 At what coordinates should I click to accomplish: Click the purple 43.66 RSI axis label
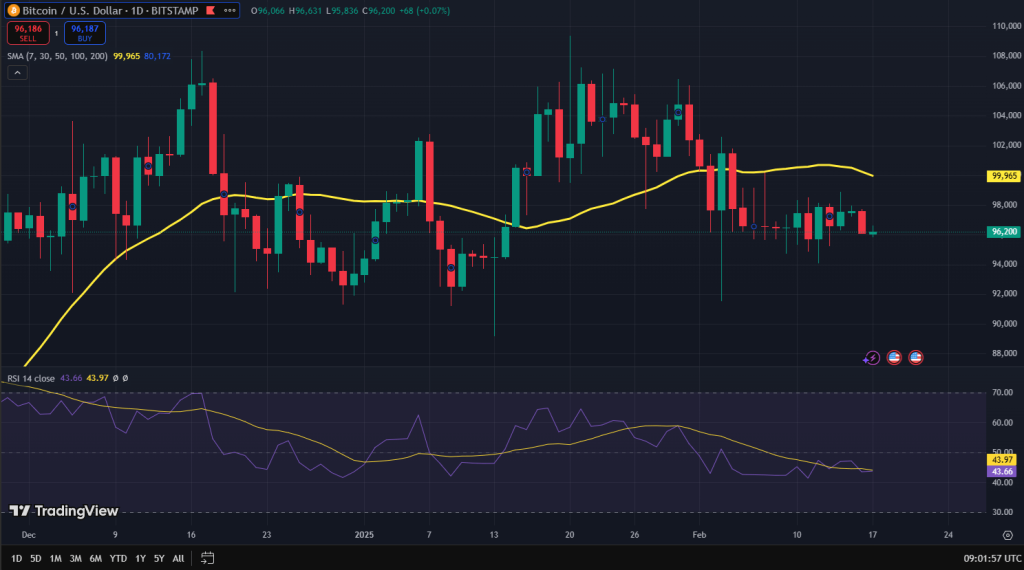(x=1002, y=471)
